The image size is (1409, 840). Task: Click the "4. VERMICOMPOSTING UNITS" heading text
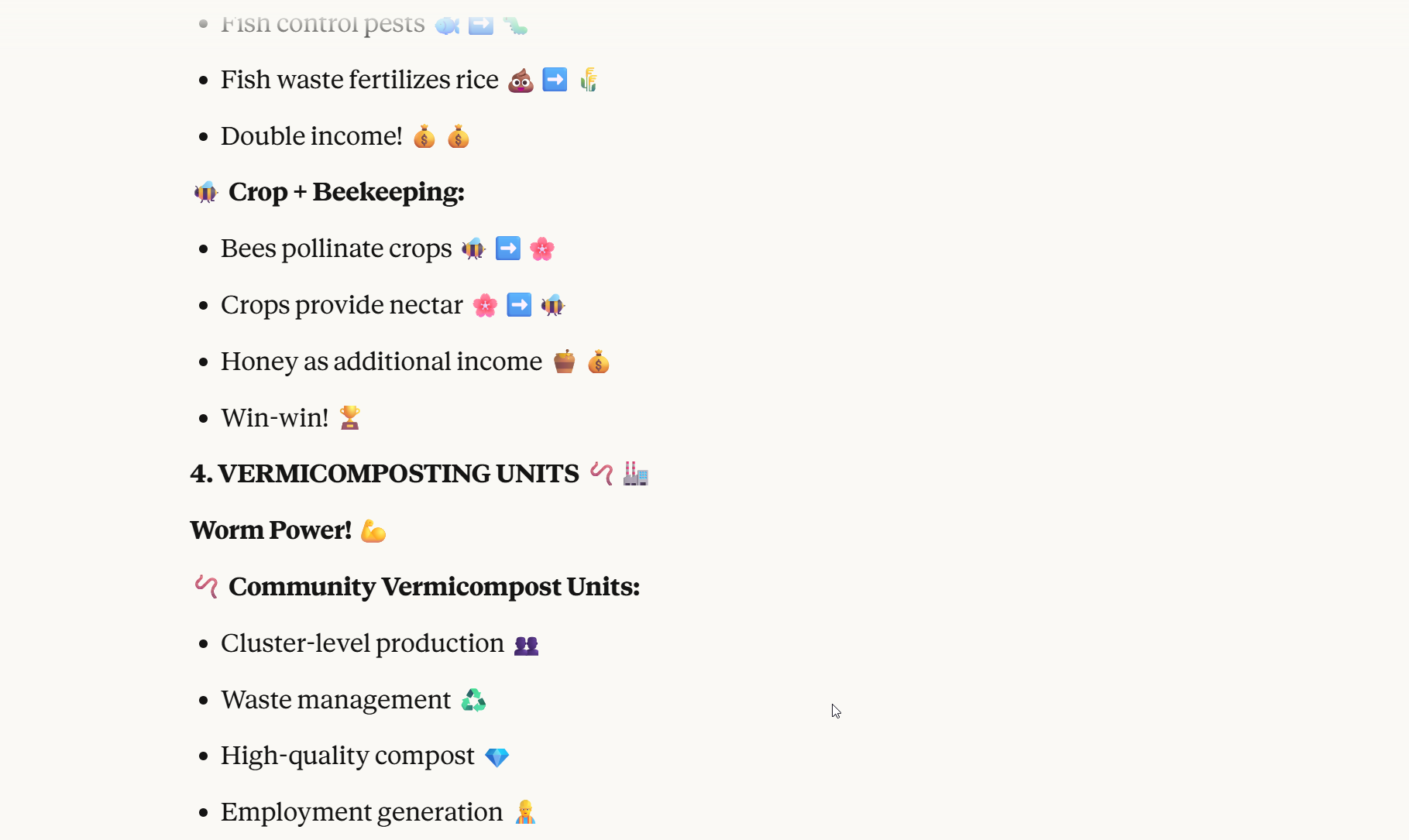click(x=384, y=474)
